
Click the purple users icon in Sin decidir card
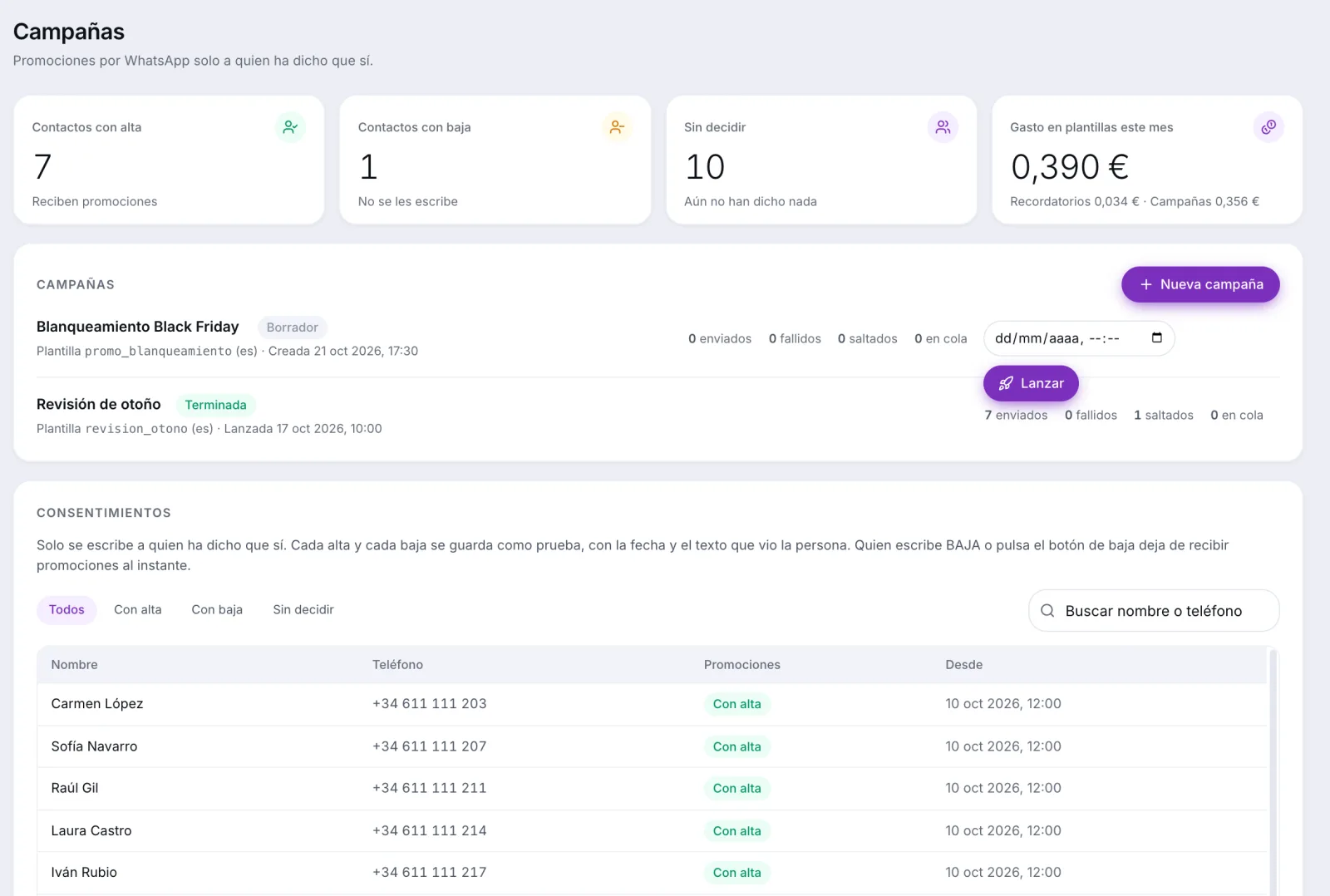point(943,127)
